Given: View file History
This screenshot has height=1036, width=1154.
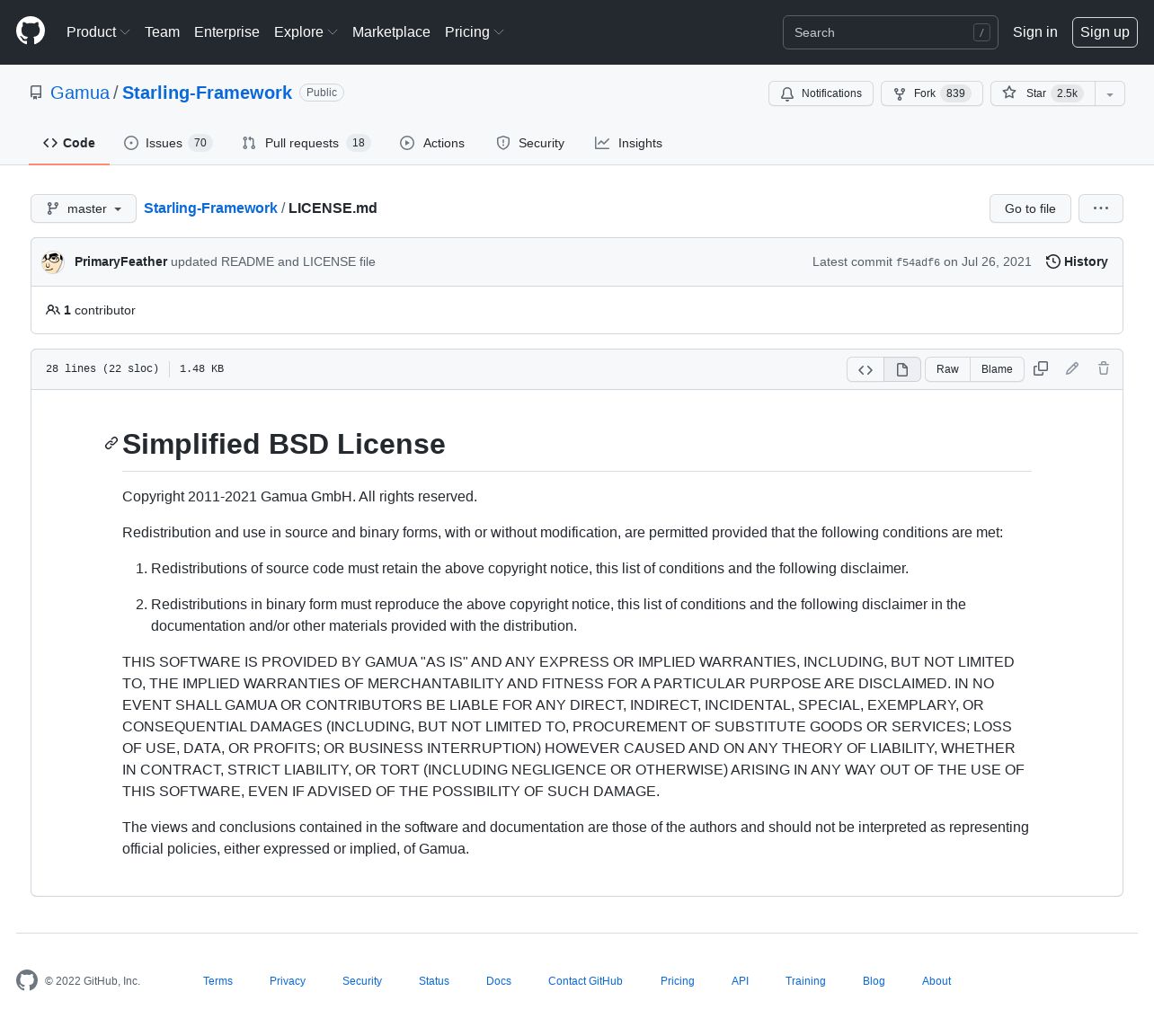Looking at the screenshot, I should (1077, 261).
